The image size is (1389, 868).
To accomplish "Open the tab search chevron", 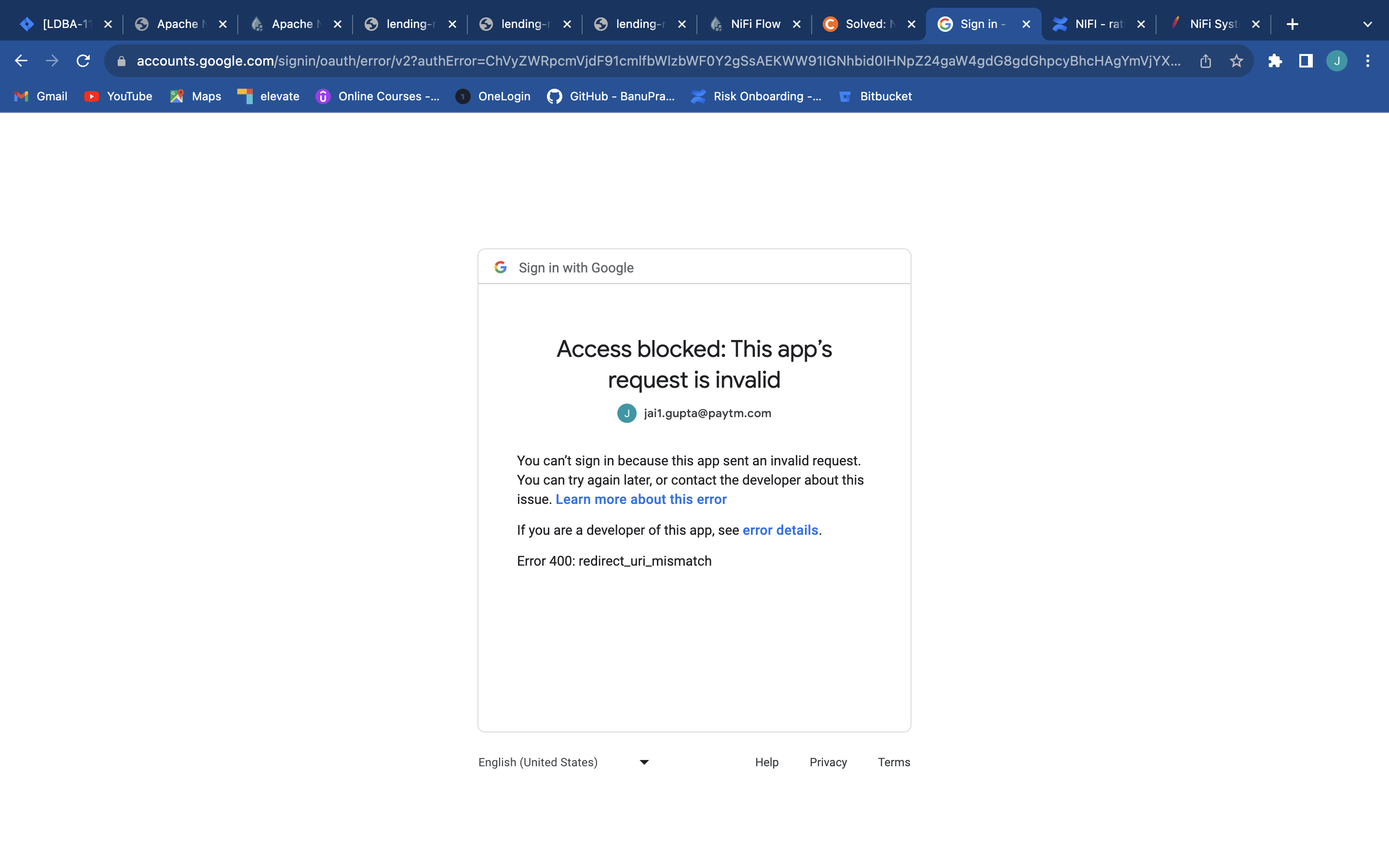I will (x=1367, y=24).
